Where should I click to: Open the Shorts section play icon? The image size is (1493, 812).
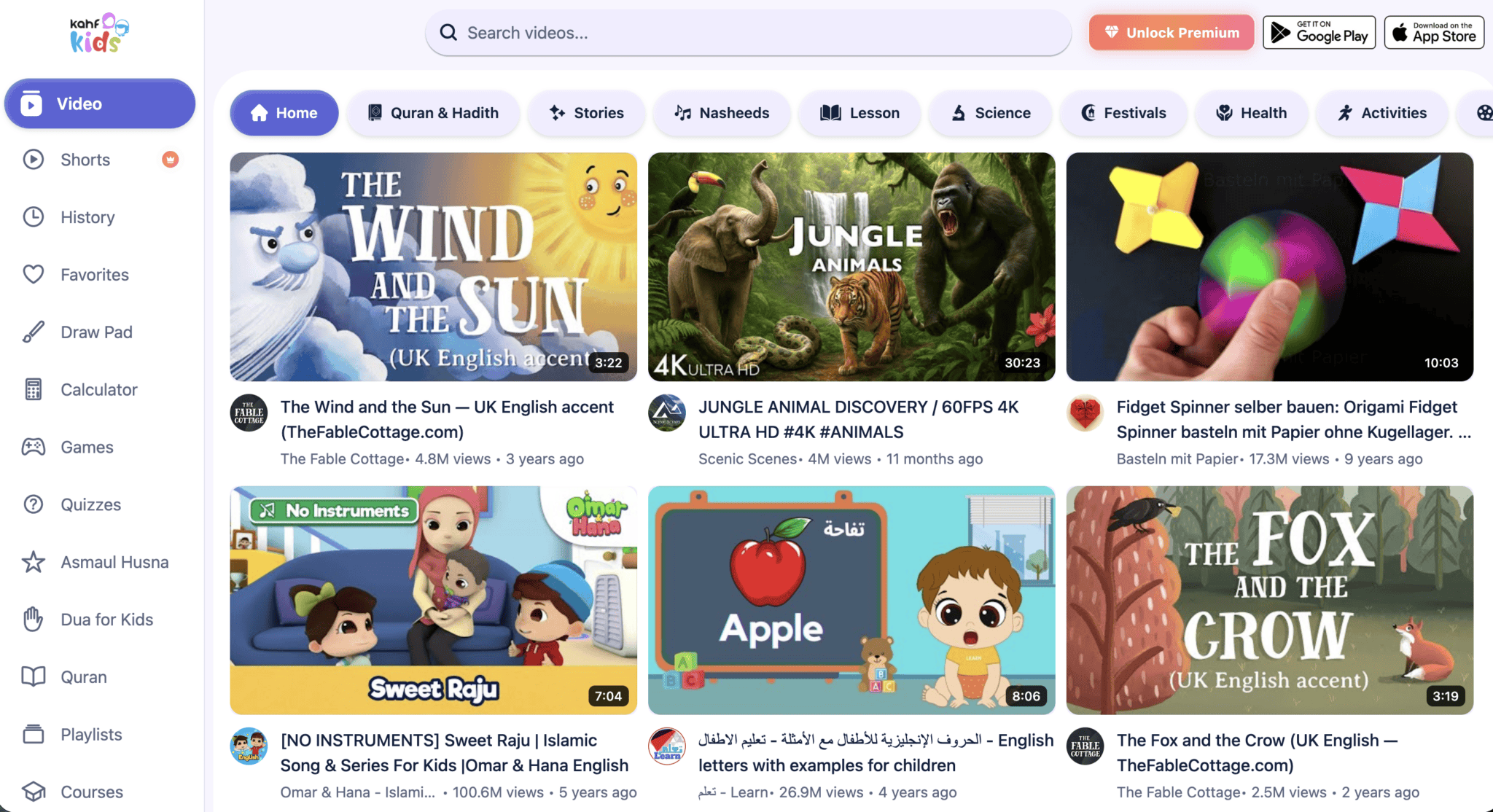34,160
